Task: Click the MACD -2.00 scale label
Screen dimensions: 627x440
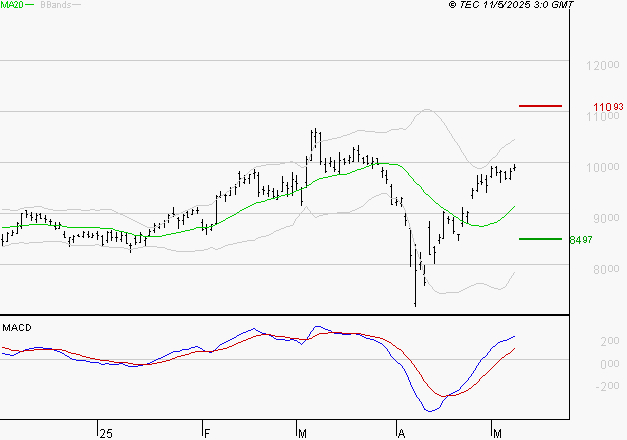Action: pos(607,386)
